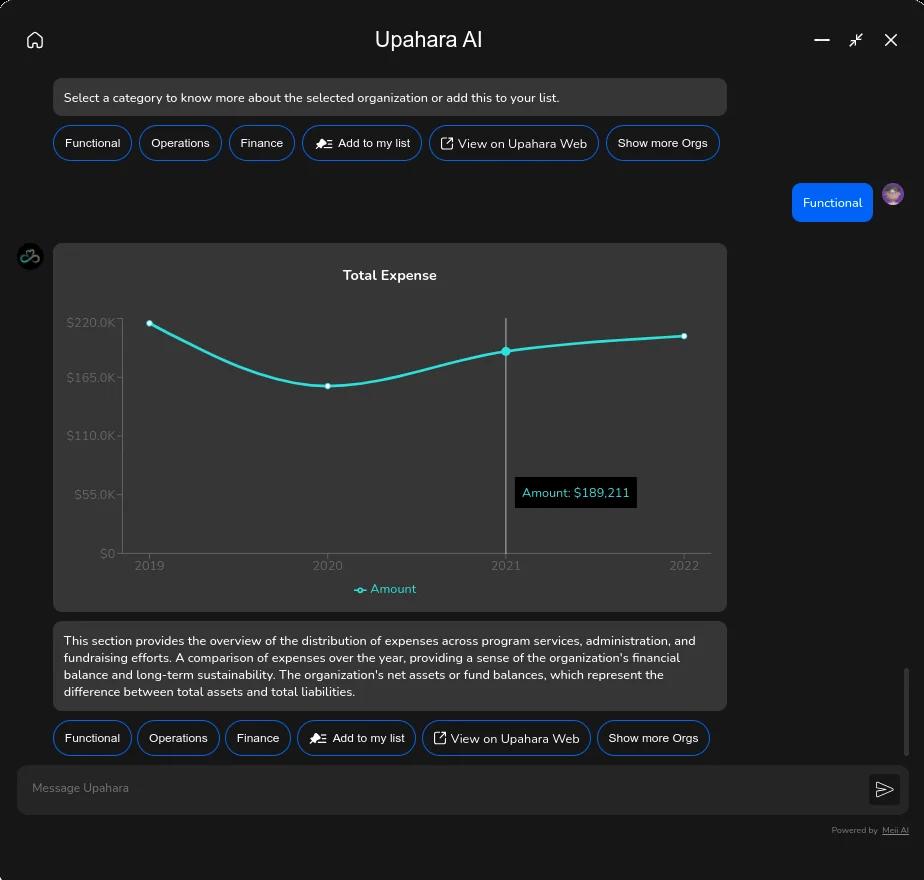924x880 pixels.
Task: Toggle the Amount series in chart legend
Action: 385,589
